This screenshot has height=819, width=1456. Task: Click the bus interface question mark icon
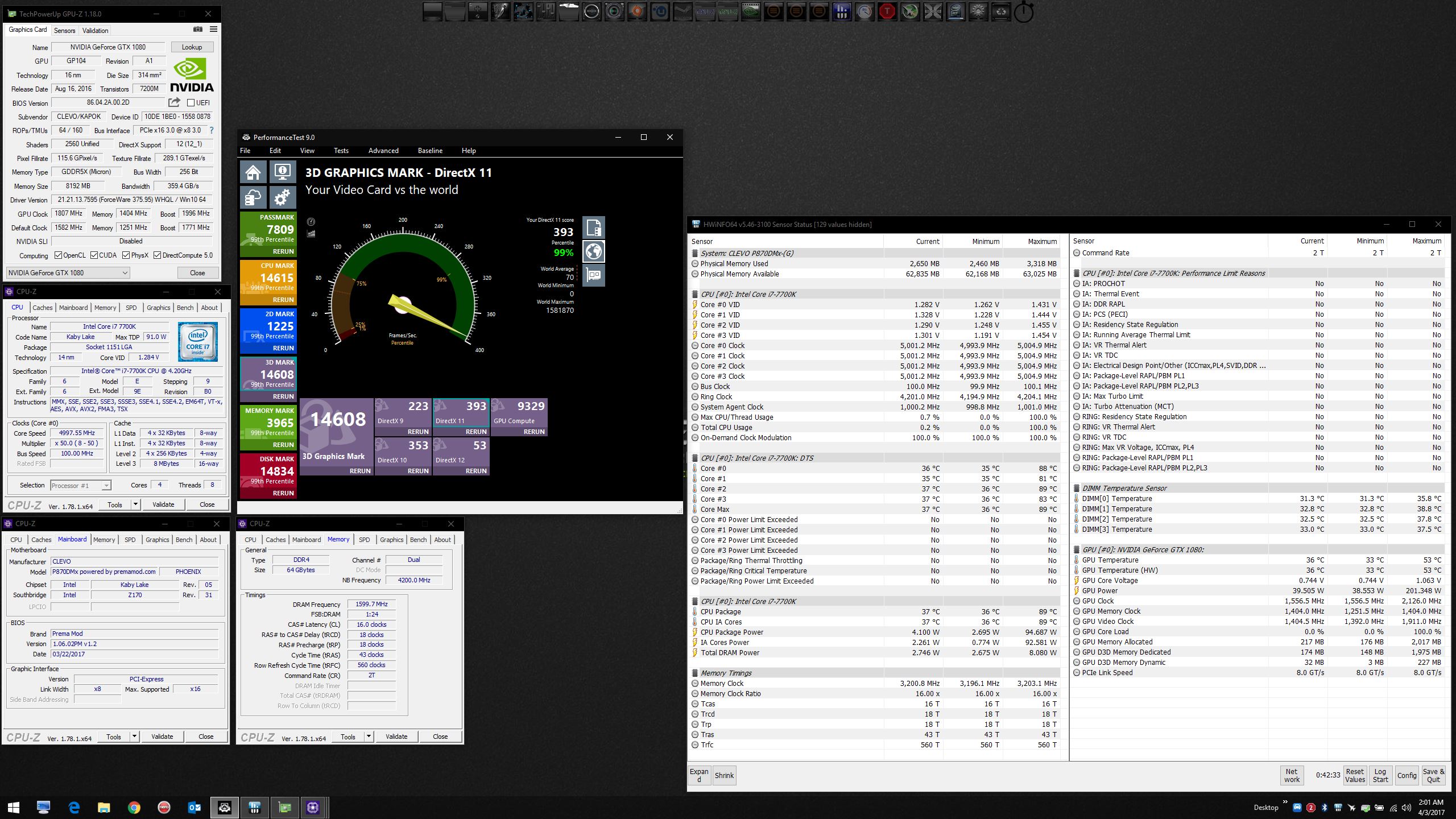tap(212, 130)
